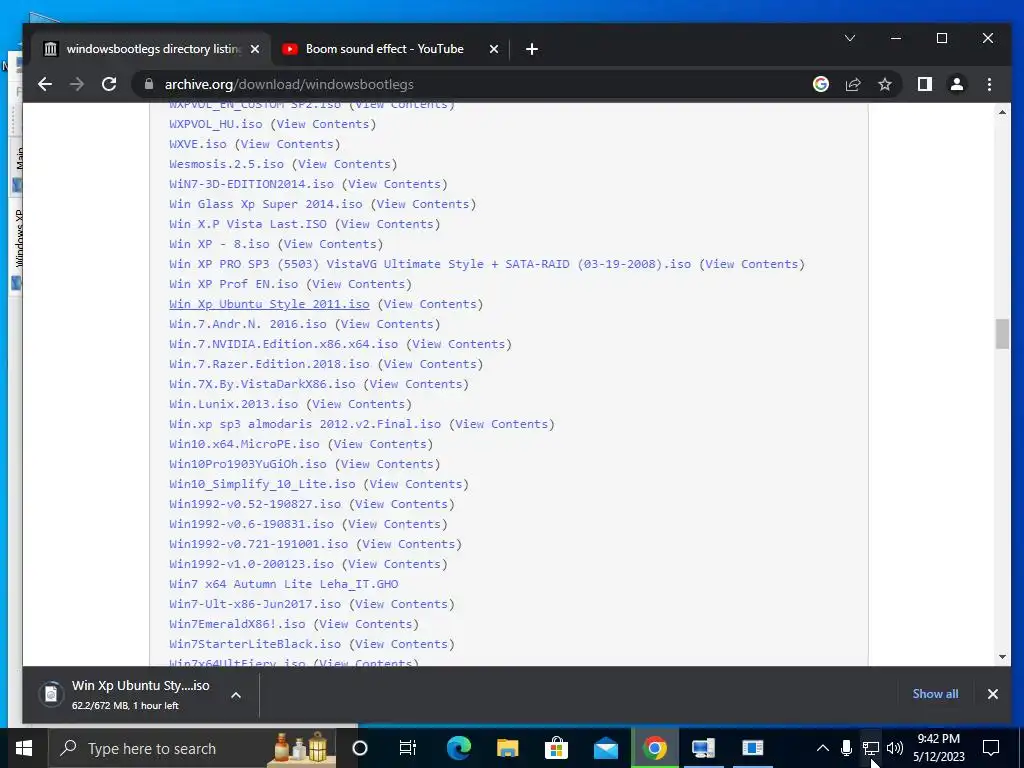Open Win.xp sp3 almodaris 2012.v2.Final.iso
Image resolution: width=1024 pixels, height=768 pixels.
305,424
